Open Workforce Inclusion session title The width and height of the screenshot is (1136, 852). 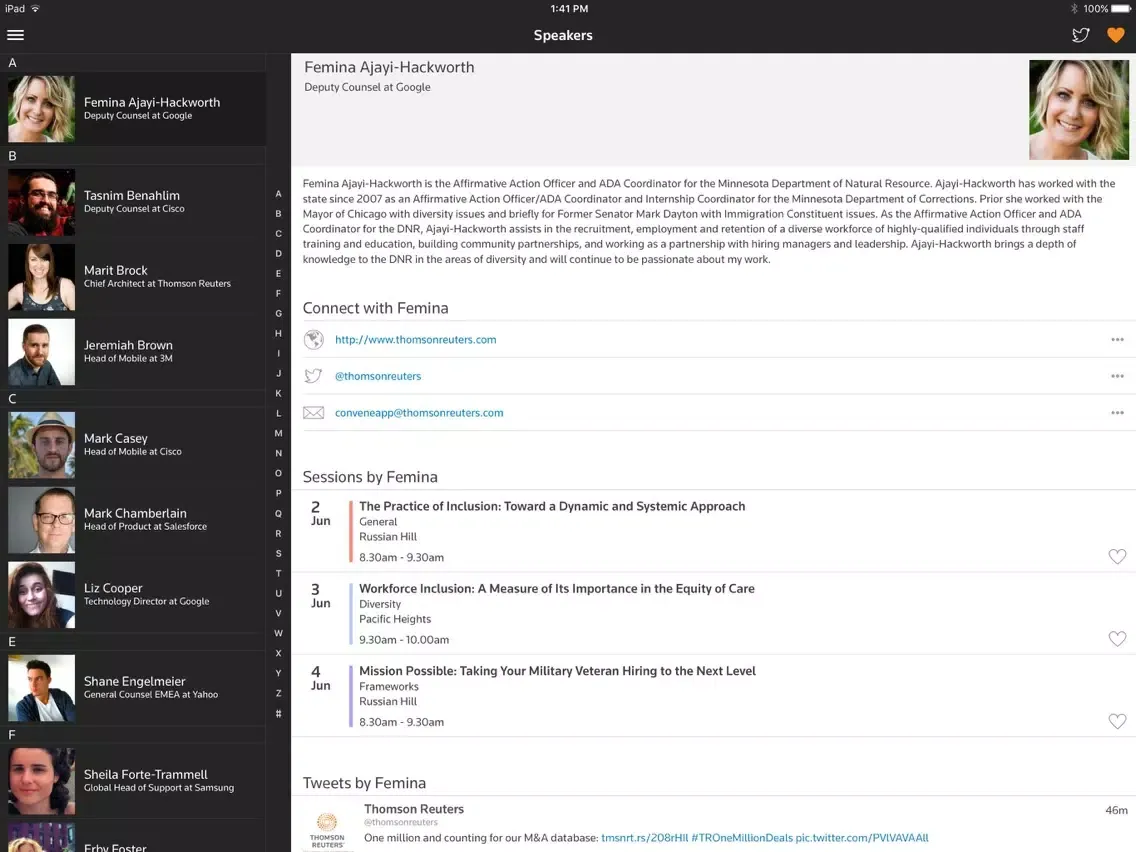(556, 588)
